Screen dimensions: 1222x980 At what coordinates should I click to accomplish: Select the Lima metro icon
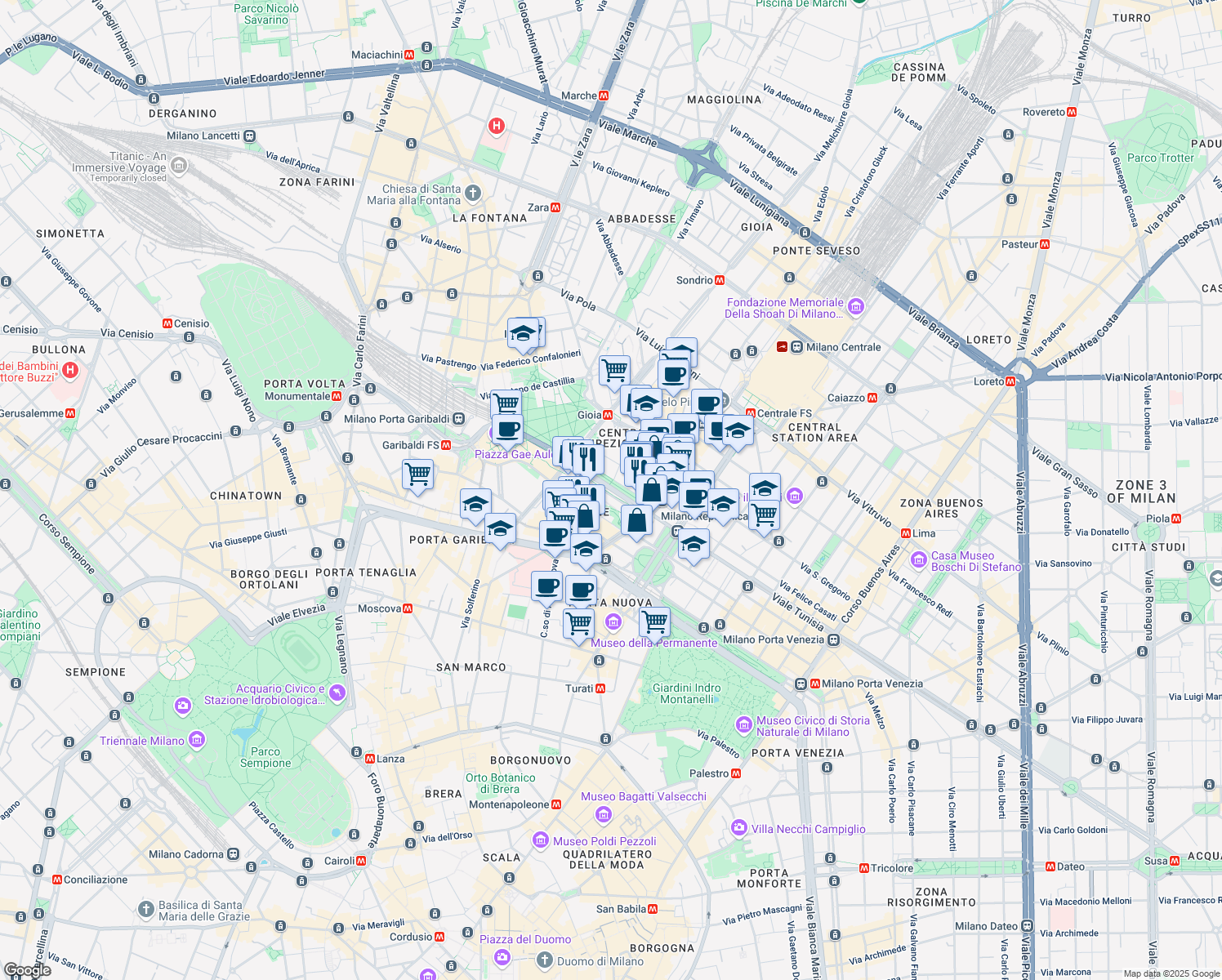point(906,533)
